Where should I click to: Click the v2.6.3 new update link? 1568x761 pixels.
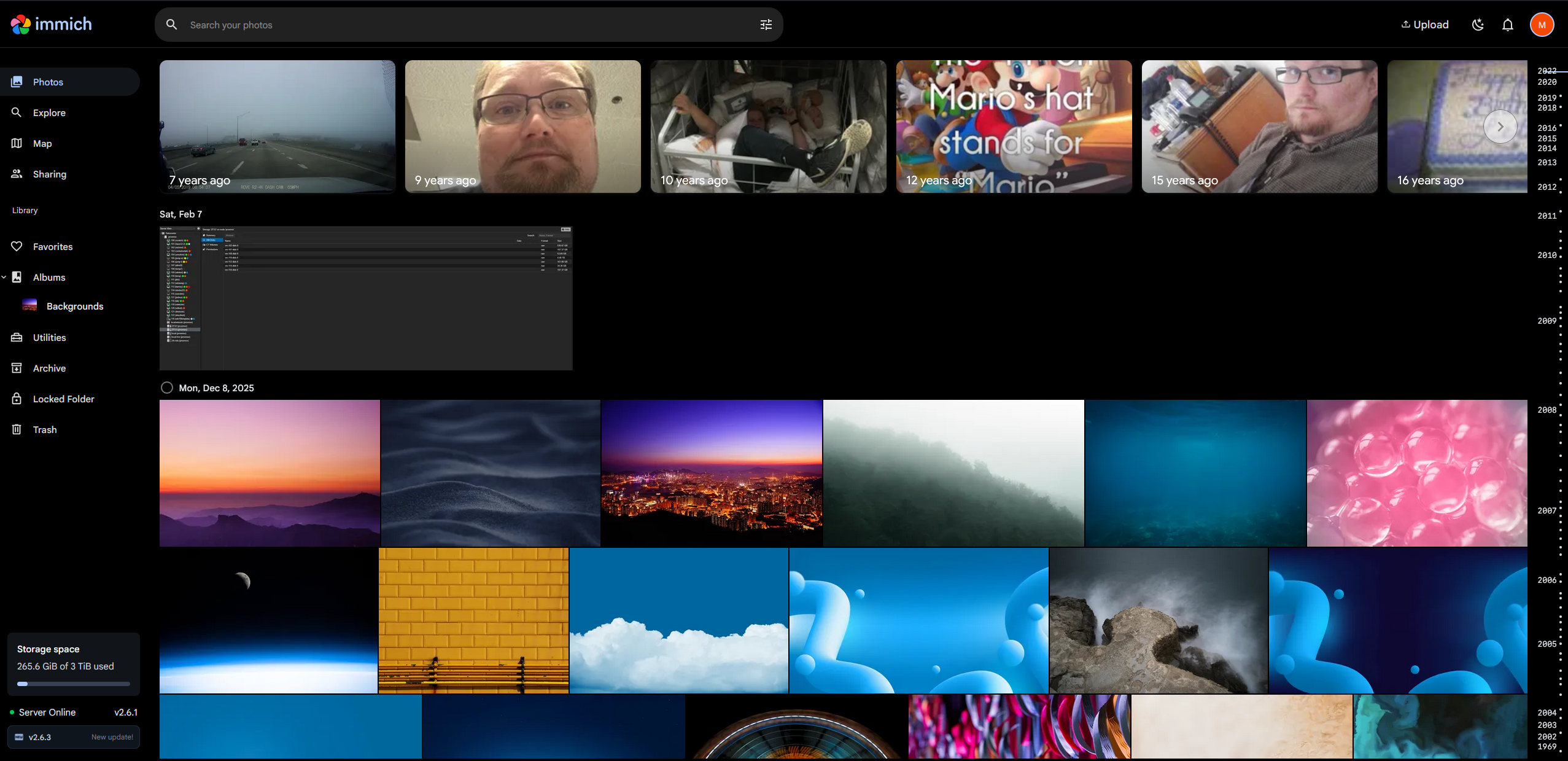pyautogui.click(x=74, y=737)
